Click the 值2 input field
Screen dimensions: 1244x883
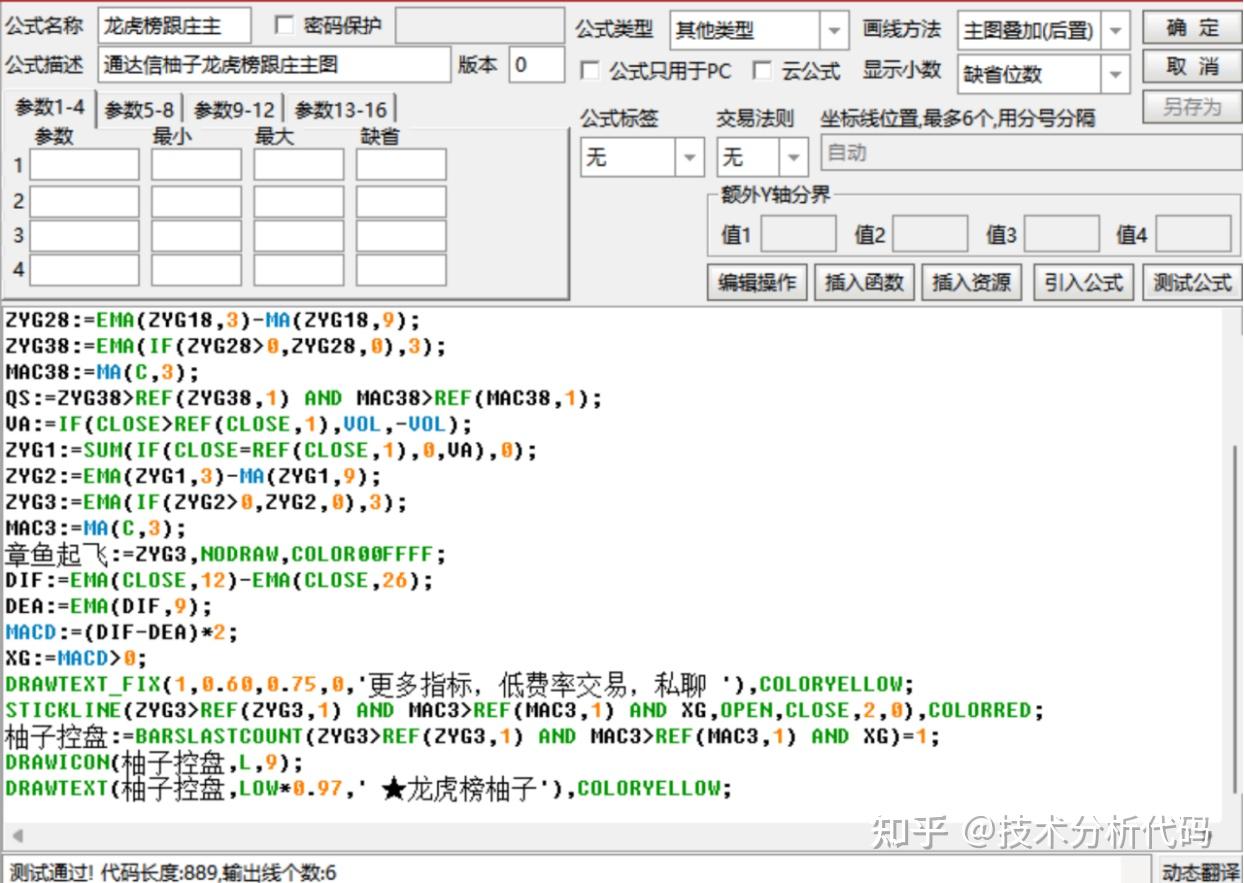(930, 234)
